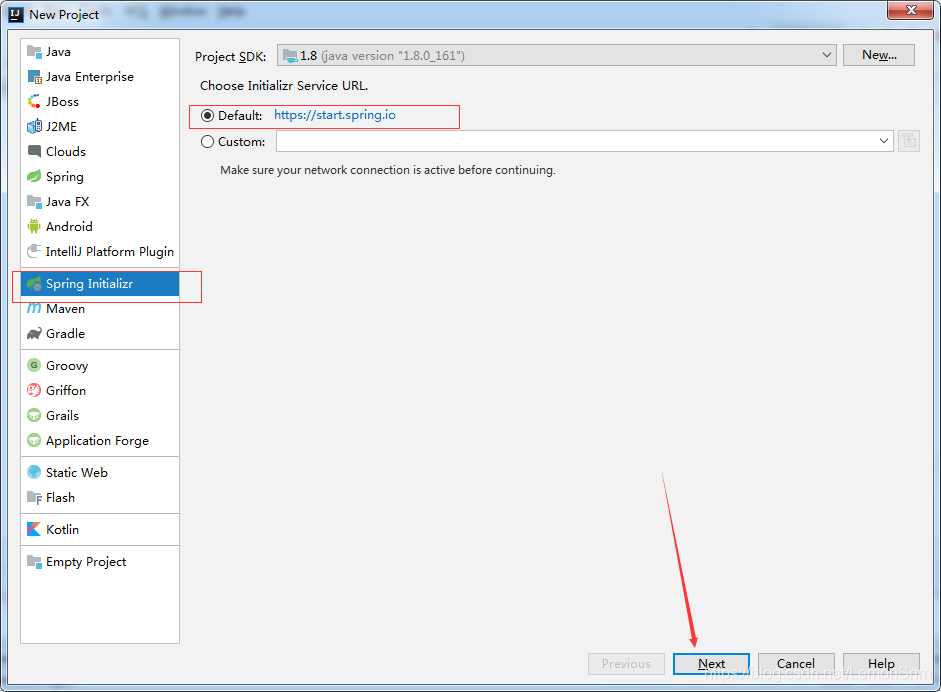The height and width of the screenshot is (692, 941).
Task: Select the "Application Forge" row text
Action: coord(97,441)
